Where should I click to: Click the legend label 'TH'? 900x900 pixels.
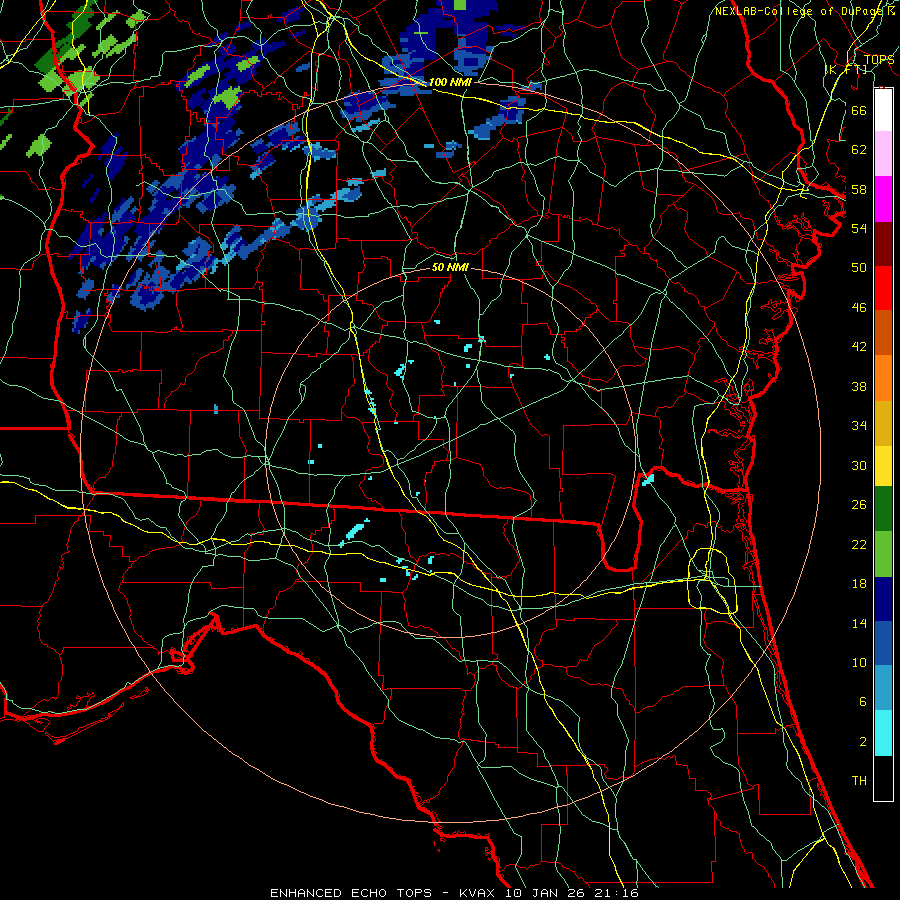pos(859,781)
